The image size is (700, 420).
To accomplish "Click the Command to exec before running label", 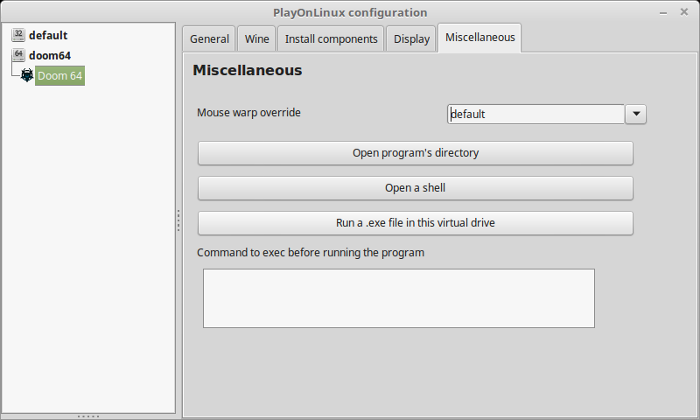I will coord(311,253).
